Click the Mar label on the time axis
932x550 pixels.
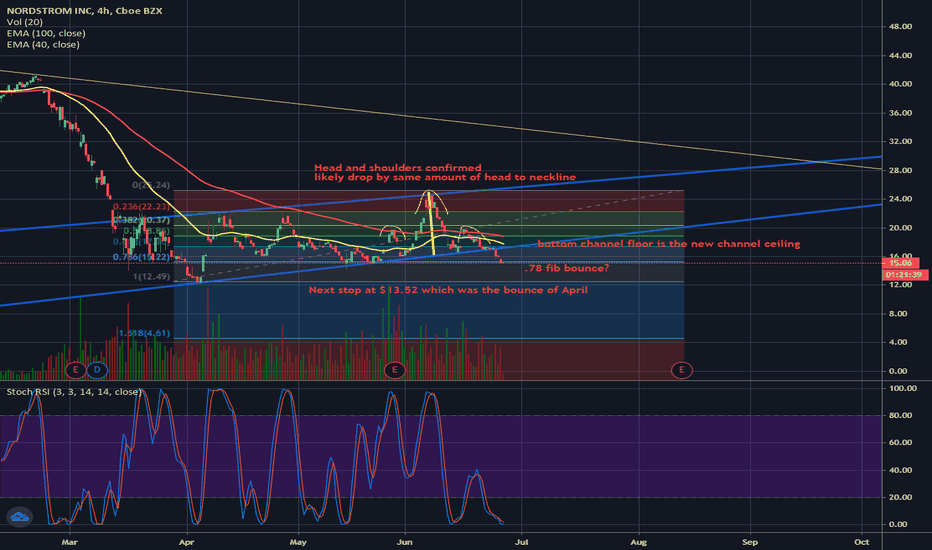click(70, 542)
